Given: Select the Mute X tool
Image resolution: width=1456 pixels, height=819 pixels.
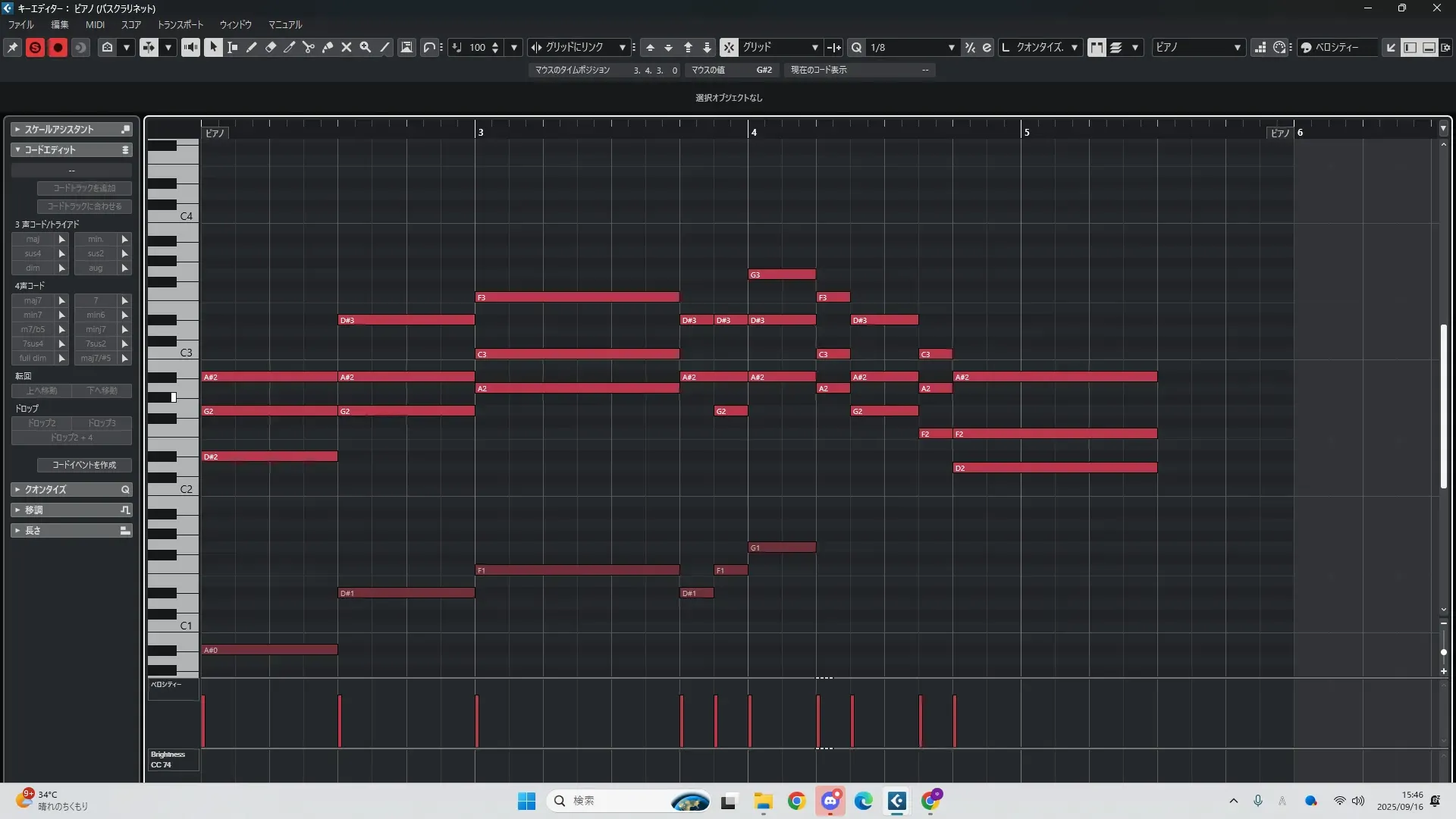Looking at the screenshot, I should pos(347,47).
